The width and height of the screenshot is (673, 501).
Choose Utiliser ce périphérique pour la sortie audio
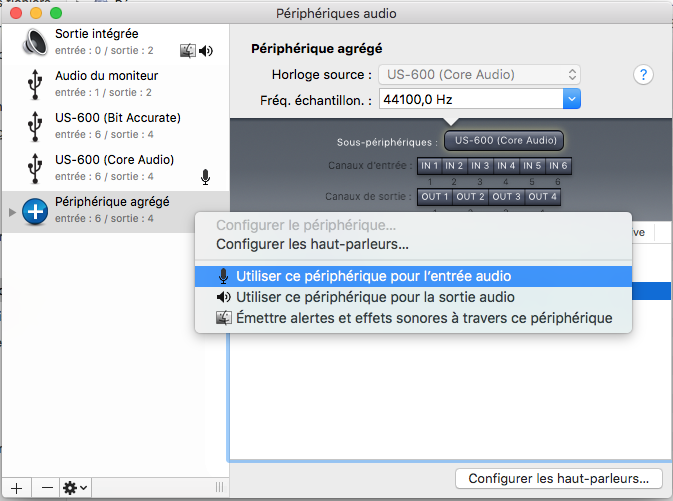point(413,297)
